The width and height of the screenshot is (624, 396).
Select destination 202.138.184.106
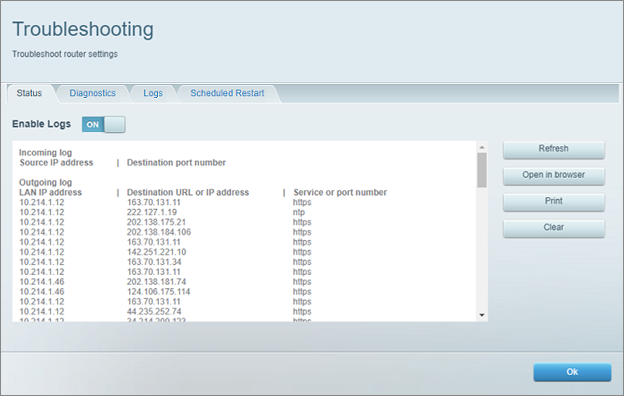pyautogui.click(x=159, y=232)
